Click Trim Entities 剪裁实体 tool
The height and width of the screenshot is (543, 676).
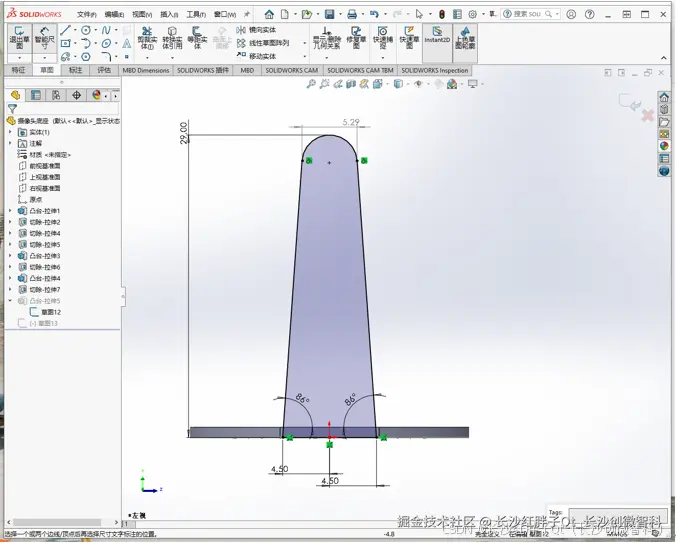(147, 38)
